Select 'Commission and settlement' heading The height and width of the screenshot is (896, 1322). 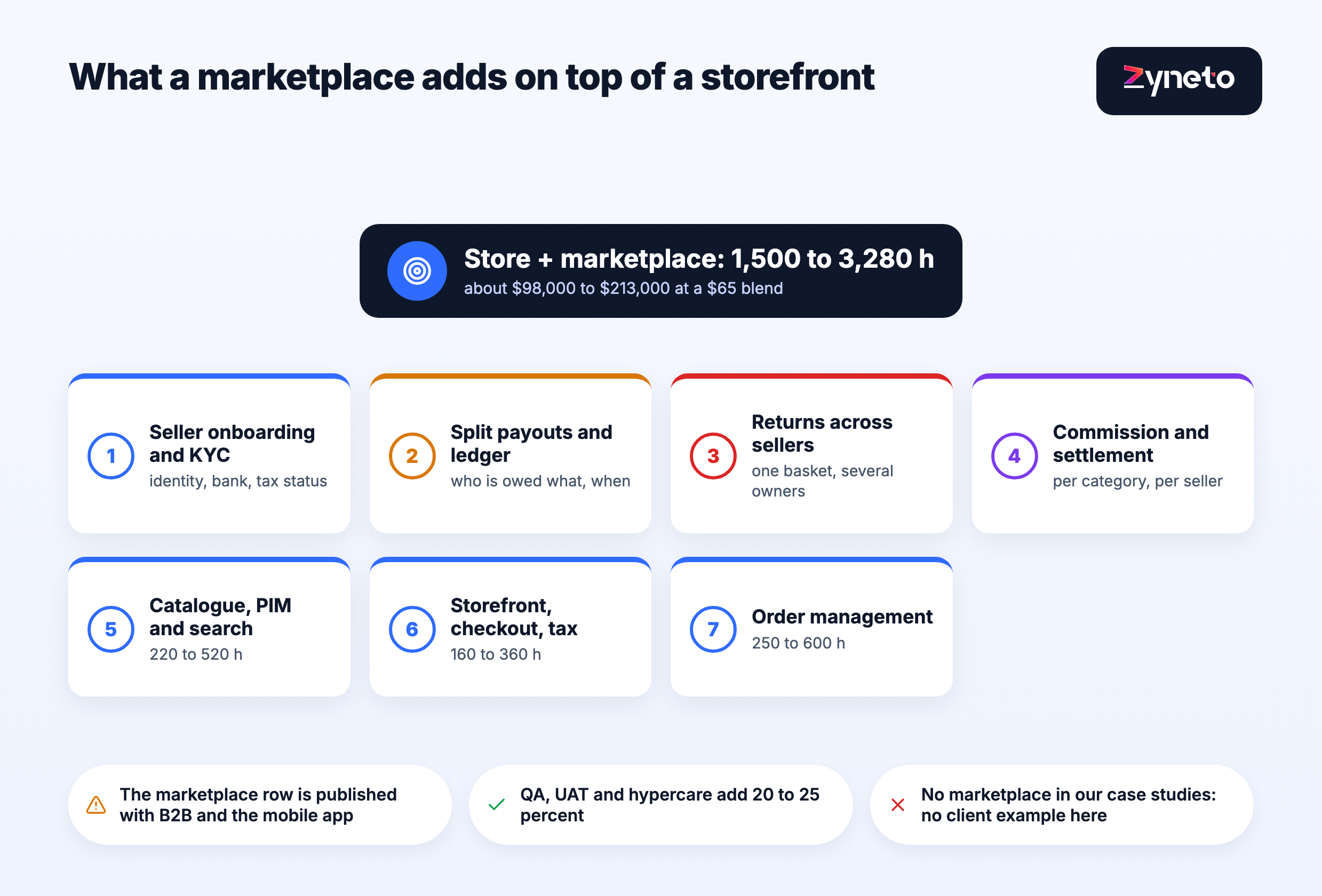click(1131, 443)
